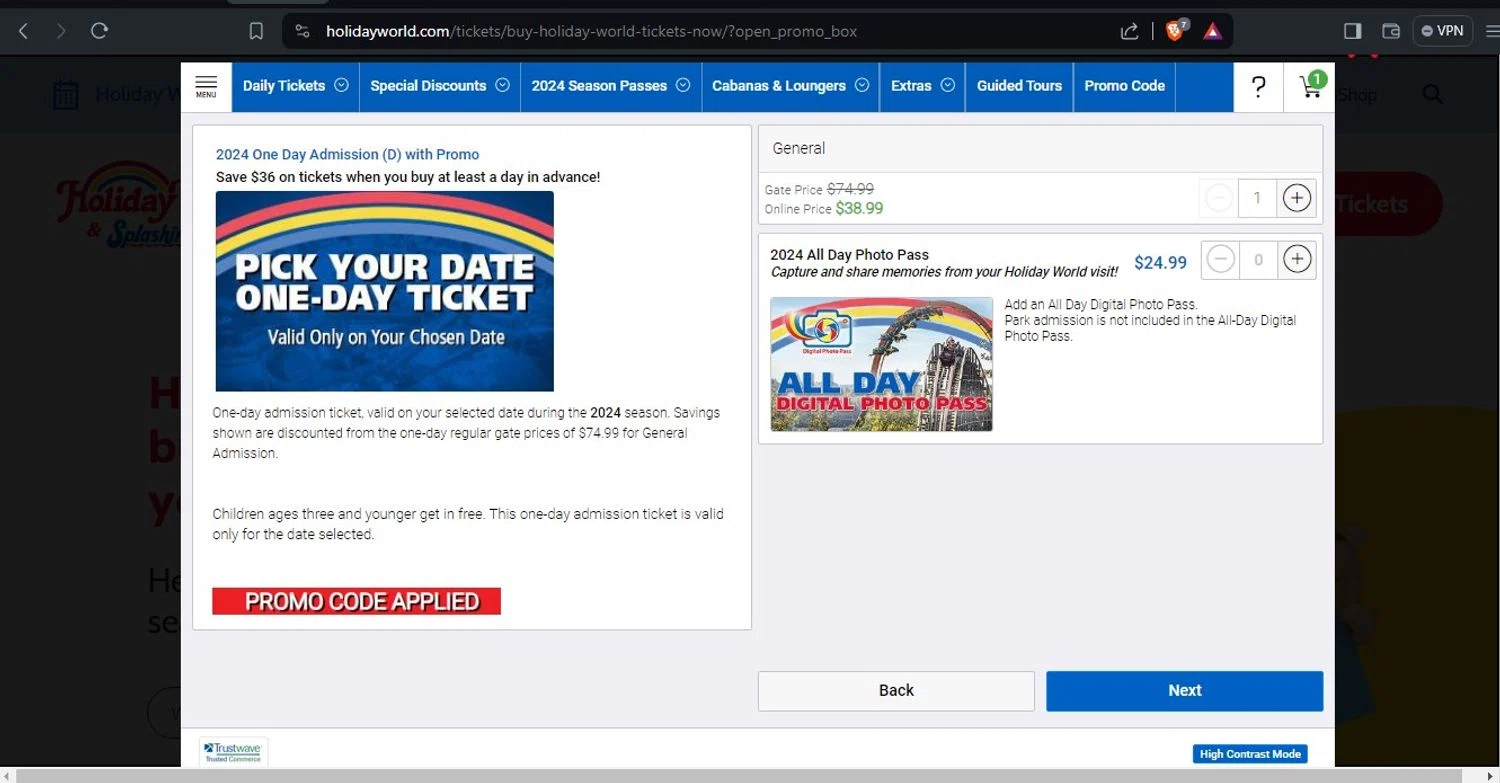The height and width of the screenshot is (783, 1500).
Task: Click the Brave Rewards triangle icon
Action: point(1212,31)
